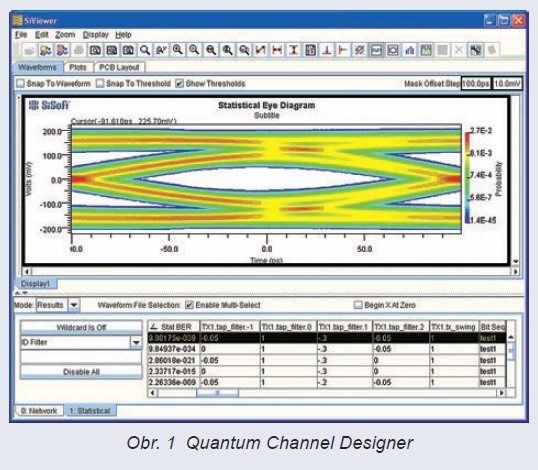The width and height of the screenshot is (538, 470).
Task: Switch to the PCB Layout tab
Action: point(119,67)
